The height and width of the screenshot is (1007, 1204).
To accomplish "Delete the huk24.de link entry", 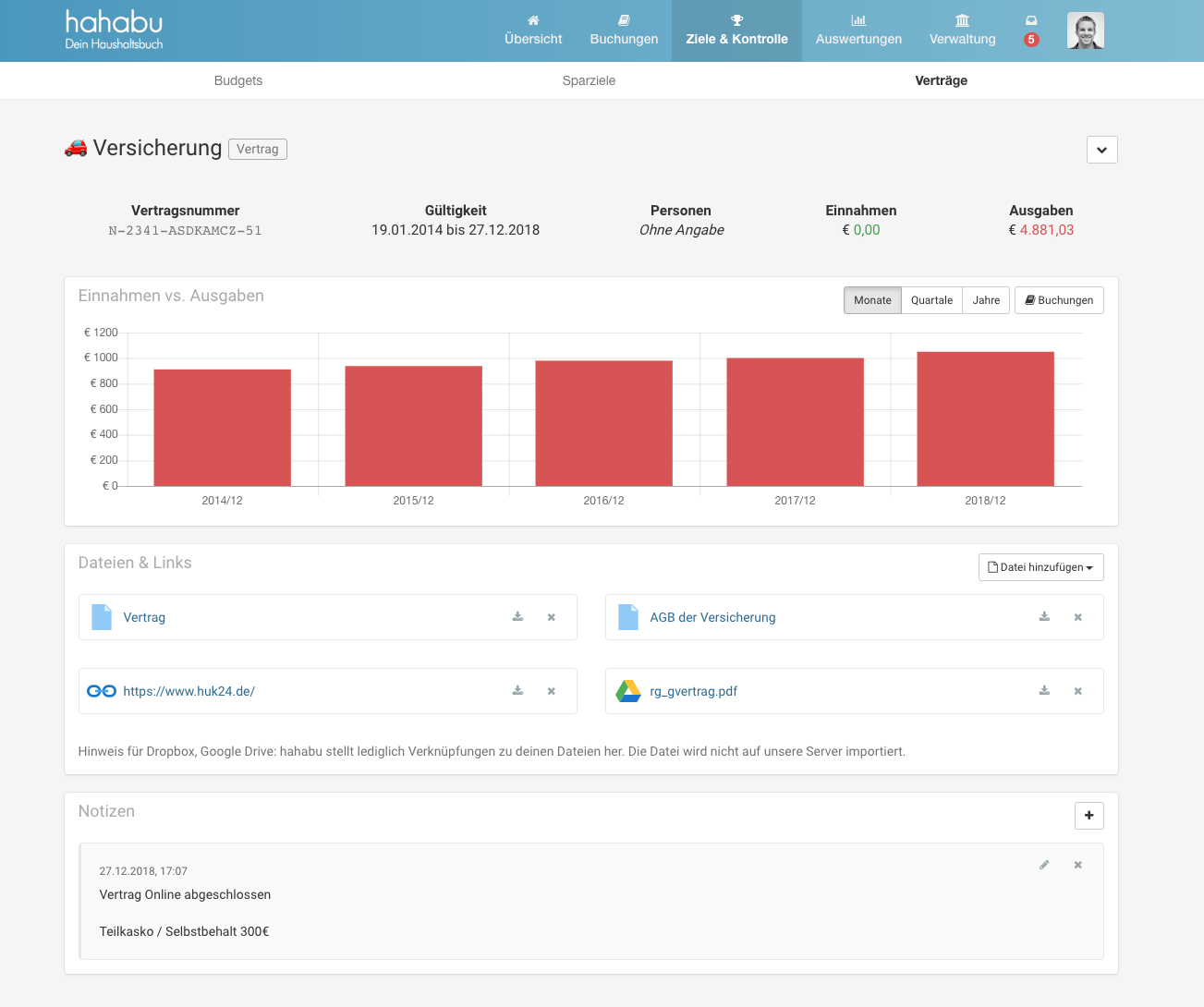I will click(551, 691).
